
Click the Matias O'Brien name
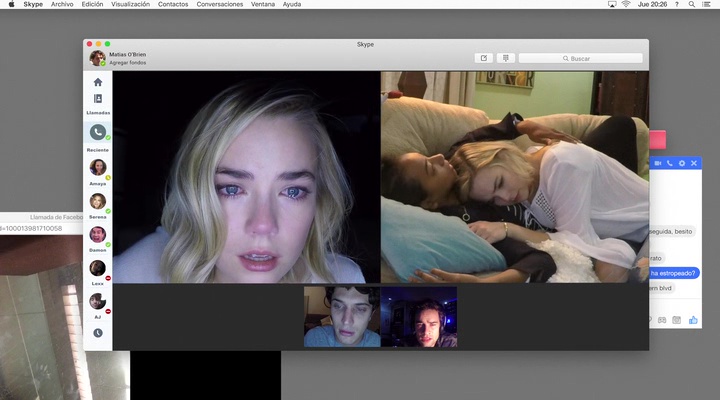click(128, 54)
